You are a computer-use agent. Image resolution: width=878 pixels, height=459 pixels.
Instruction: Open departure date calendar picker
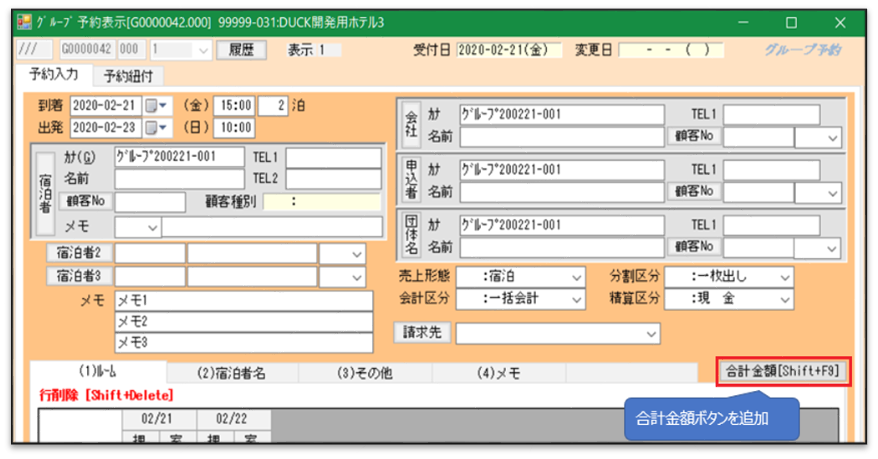157,128
